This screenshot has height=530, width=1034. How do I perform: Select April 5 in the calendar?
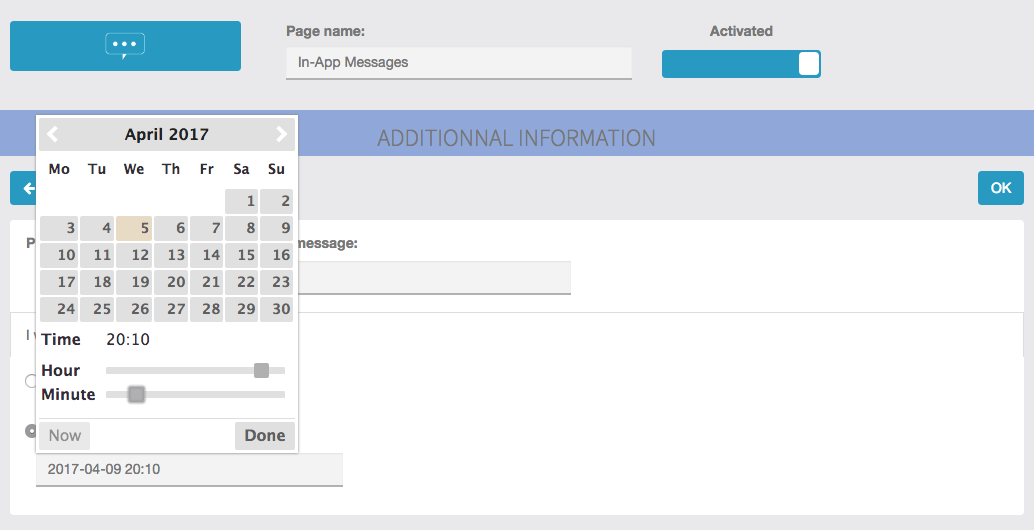coord(134,228)
